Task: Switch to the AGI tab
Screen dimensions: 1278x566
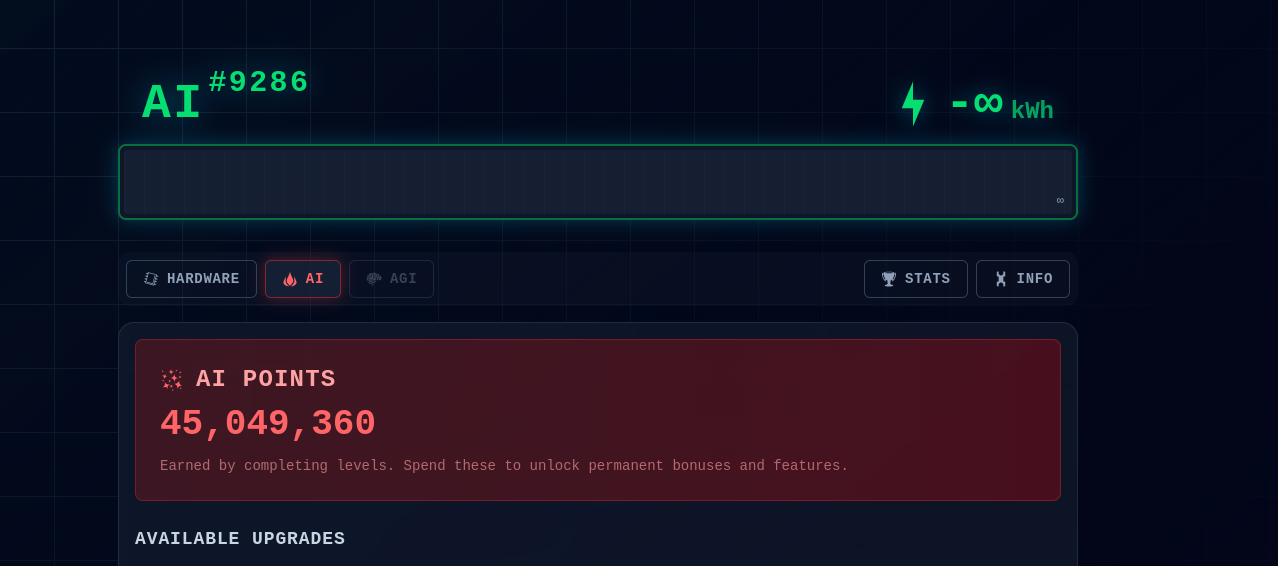Action: tap(391, 279)
